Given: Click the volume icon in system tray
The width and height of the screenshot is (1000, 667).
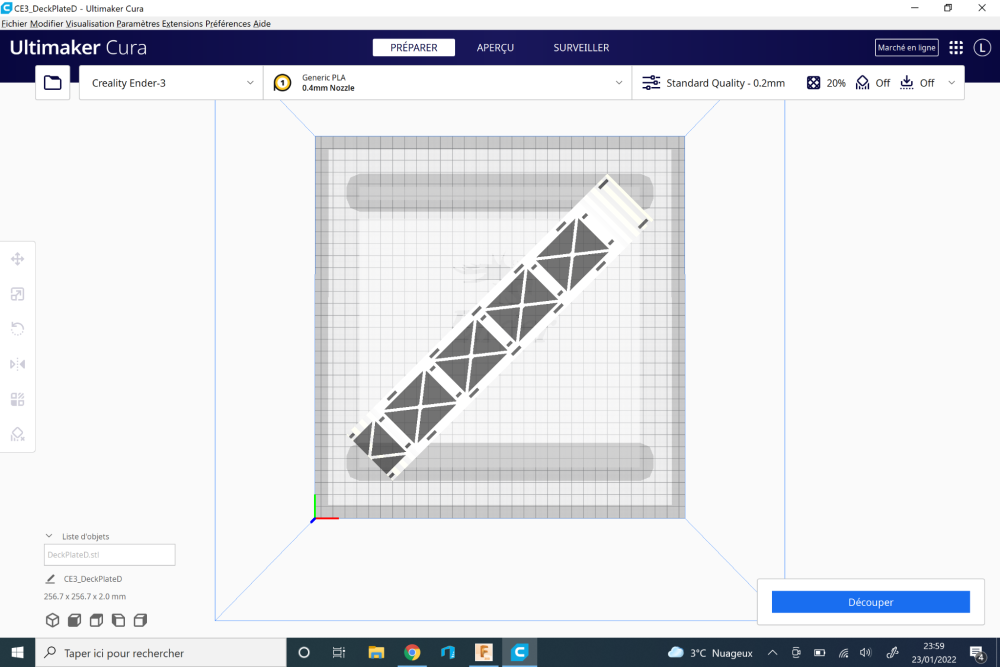Looking at the screenshot, I should coord(865,653).
